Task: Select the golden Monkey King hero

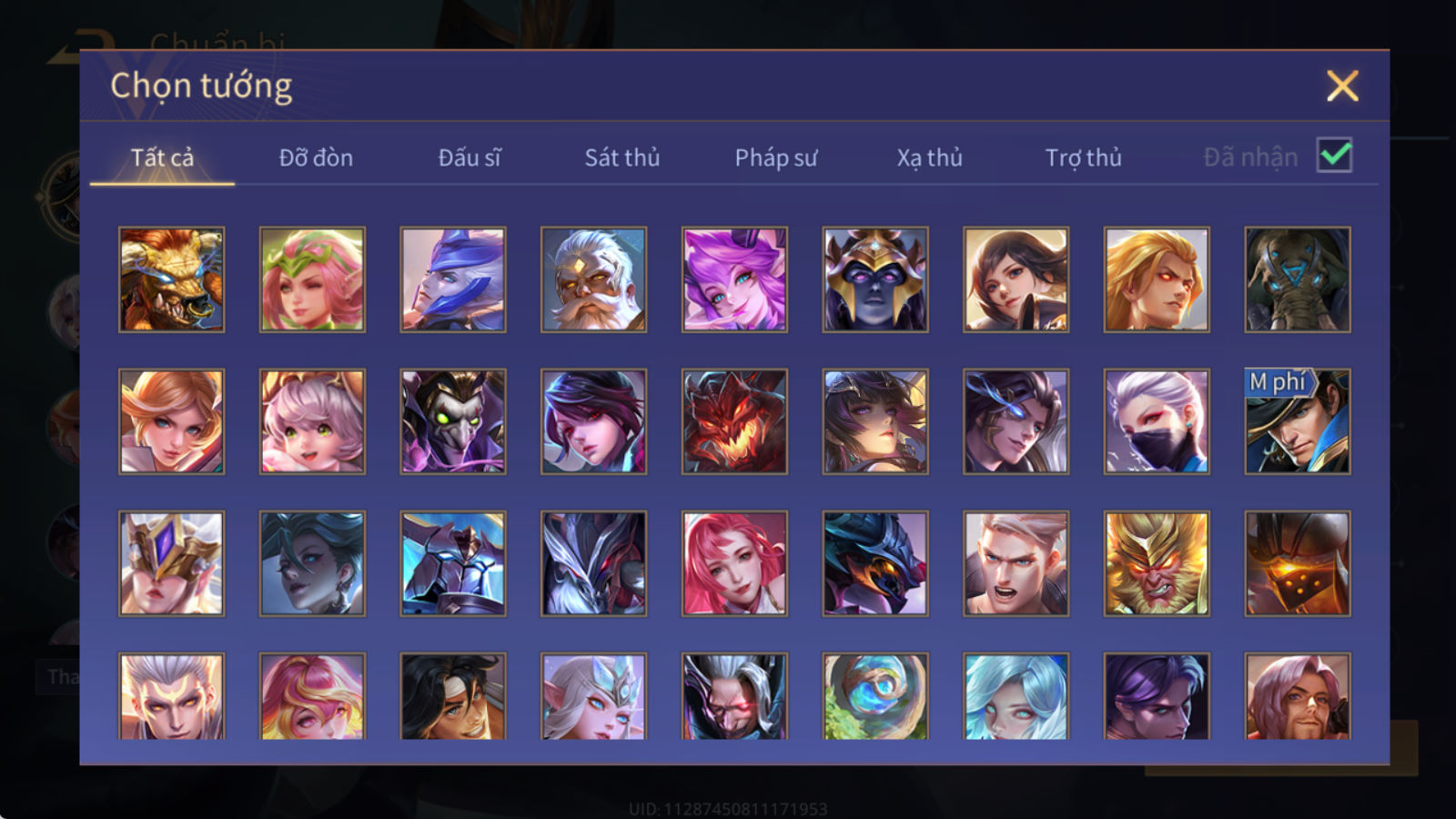Action: coord(1157,563)
